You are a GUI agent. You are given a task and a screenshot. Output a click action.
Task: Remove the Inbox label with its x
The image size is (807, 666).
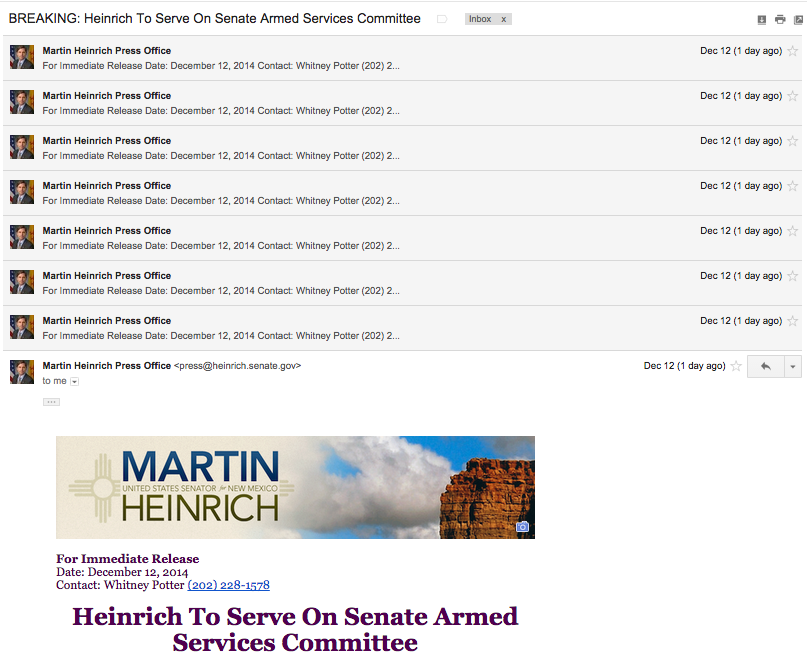504,19
